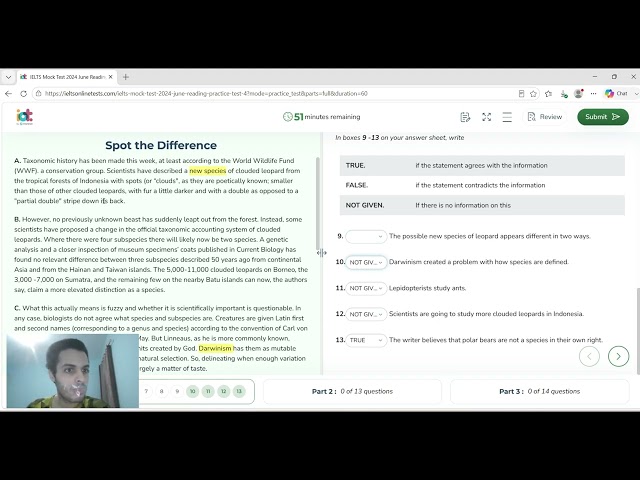The height and width of the screenshot is (480, 640).
Task: Open the browser three-dot settings menu
Action: coord(593,93)
